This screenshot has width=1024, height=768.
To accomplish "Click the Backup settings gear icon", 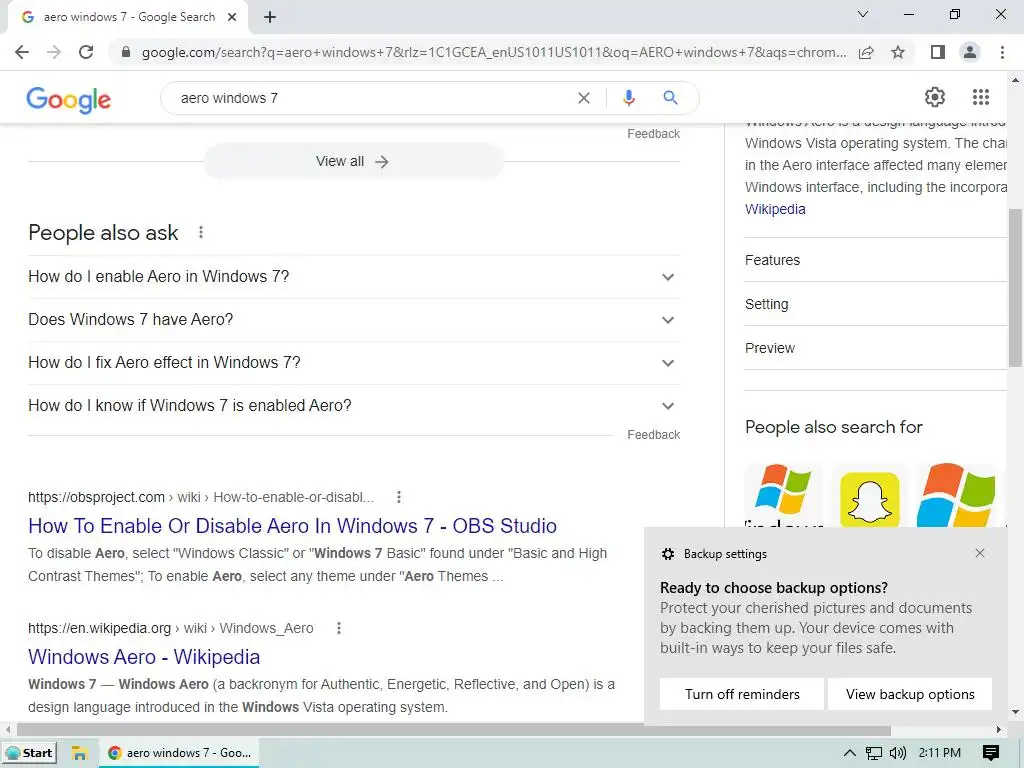I will click(x=667, y=554).
